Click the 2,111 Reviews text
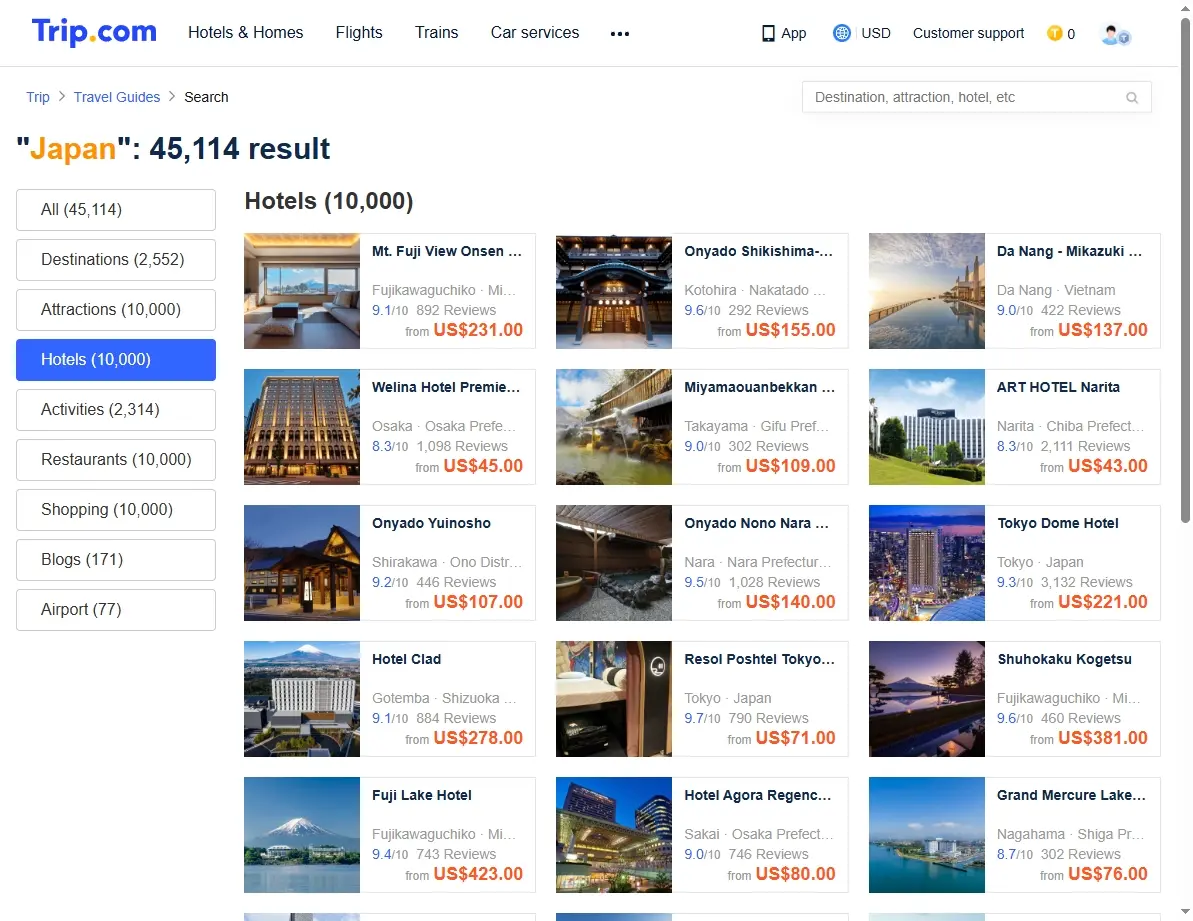 [1086, 446]
